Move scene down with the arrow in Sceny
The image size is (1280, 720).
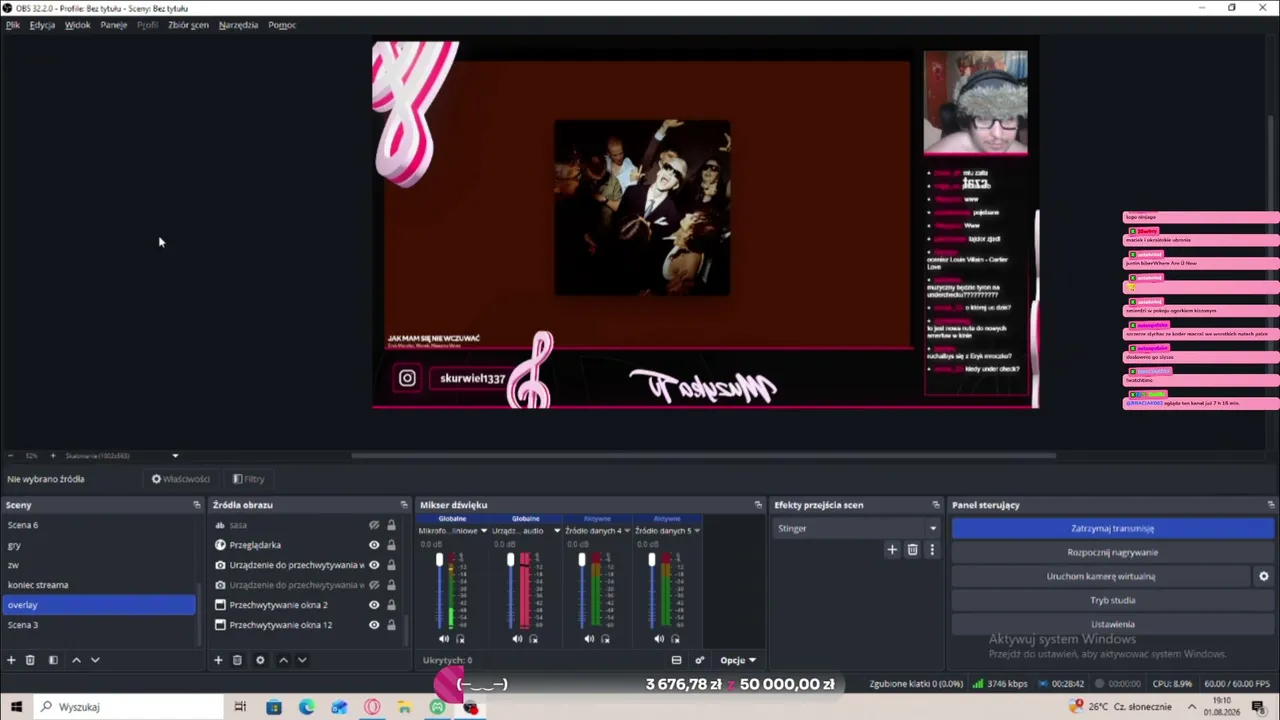[95, 660]
